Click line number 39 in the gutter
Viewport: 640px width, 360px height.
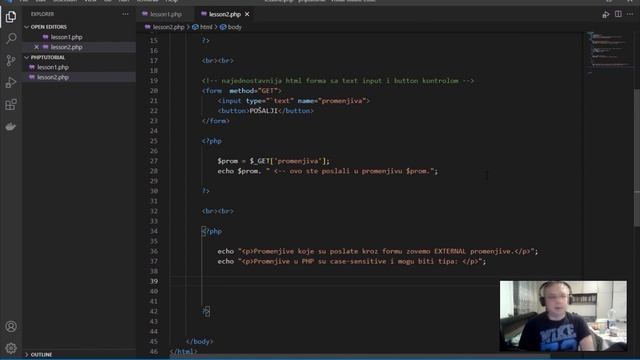tap(153, 281)
